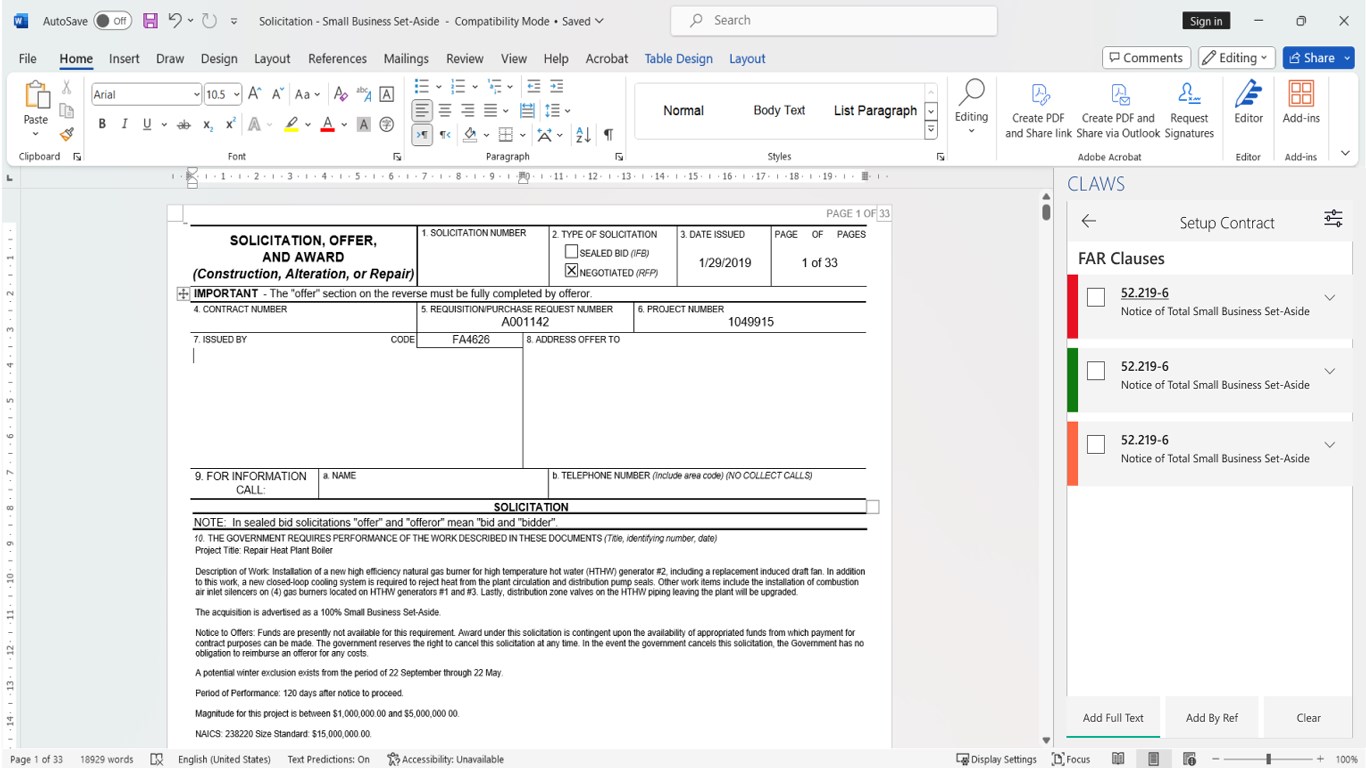Toggle the Negotiated (RFP) checkbox
The width and height of the screenshot is (1366, 768).
pos(571,271)
